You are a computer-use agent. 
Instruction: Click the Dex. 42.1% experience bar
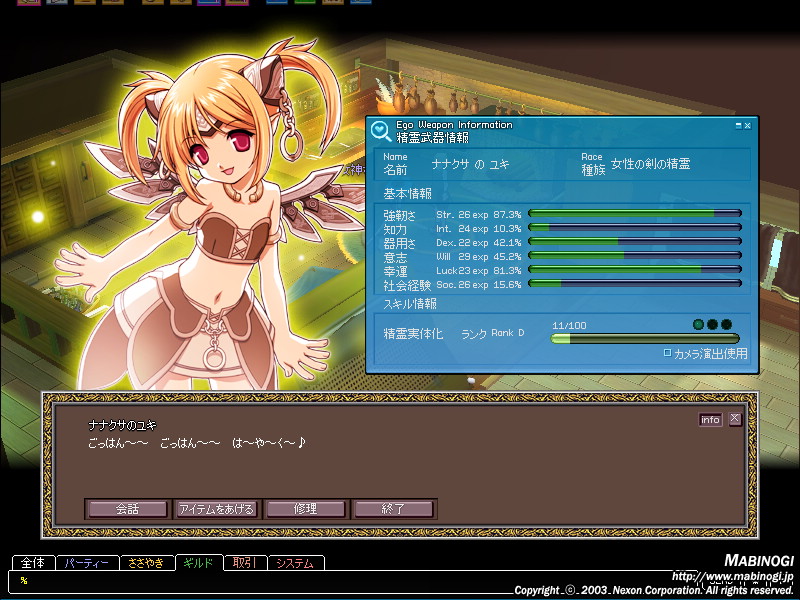click(635, 241)
